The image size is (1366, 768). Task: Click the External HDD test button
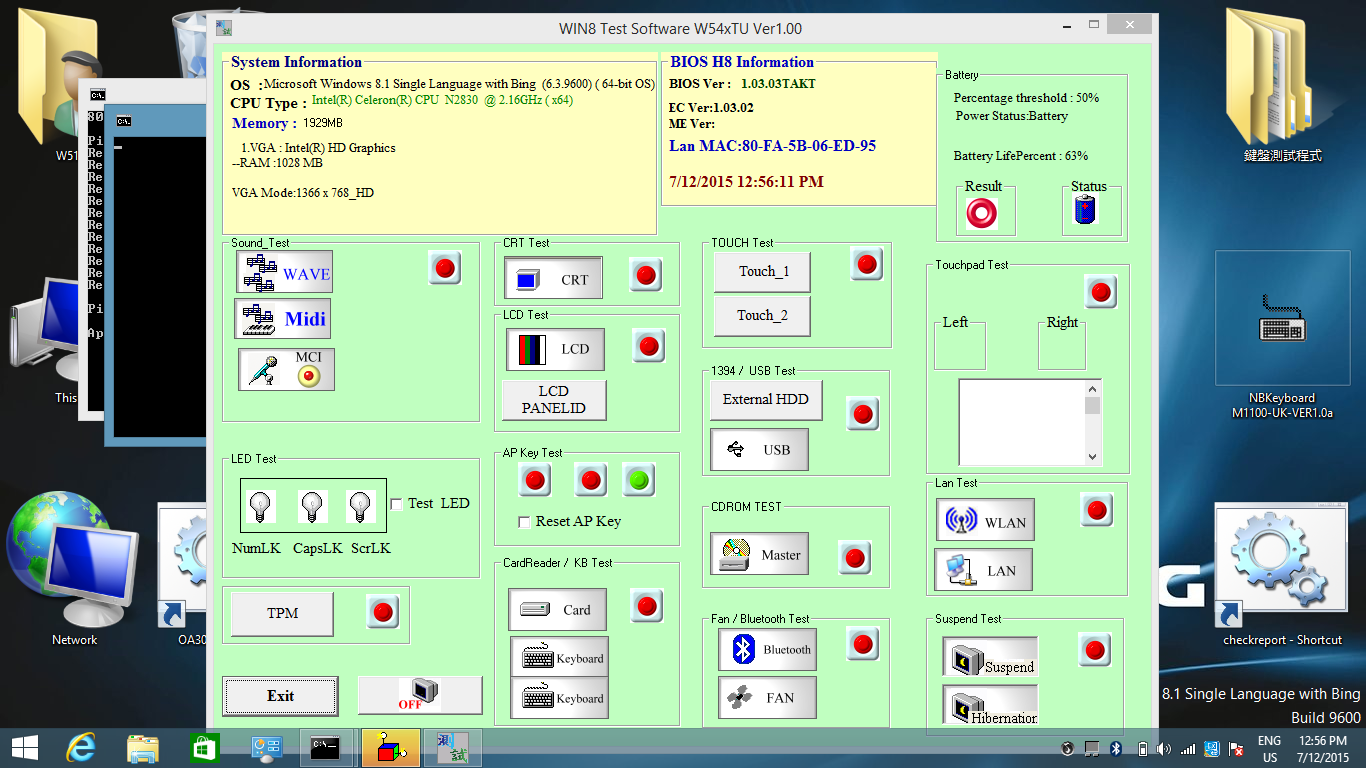(766, 399)
